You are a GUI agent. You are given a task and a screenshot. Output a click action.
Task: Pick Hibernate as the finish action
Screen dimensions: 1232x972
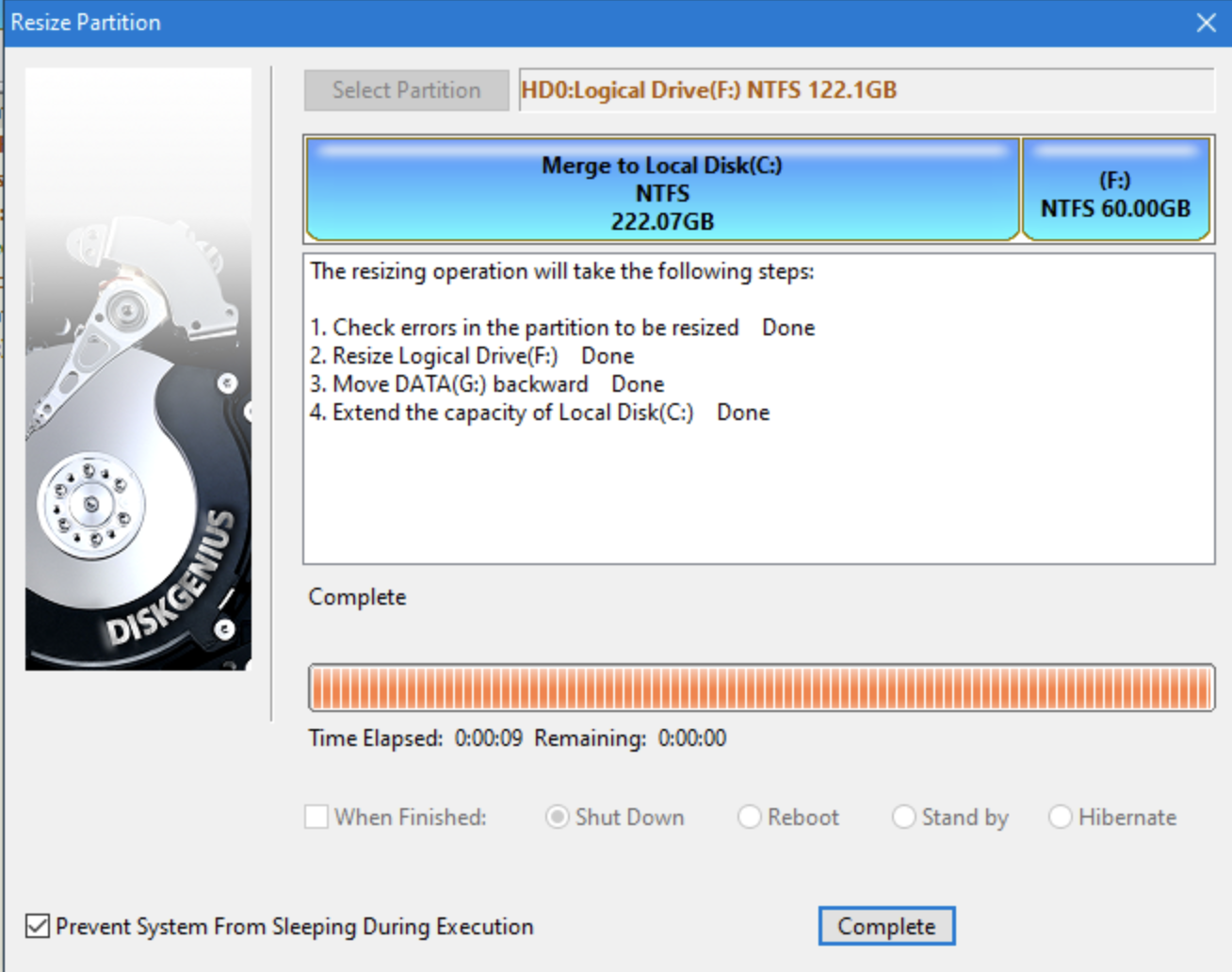(1062, 818)
